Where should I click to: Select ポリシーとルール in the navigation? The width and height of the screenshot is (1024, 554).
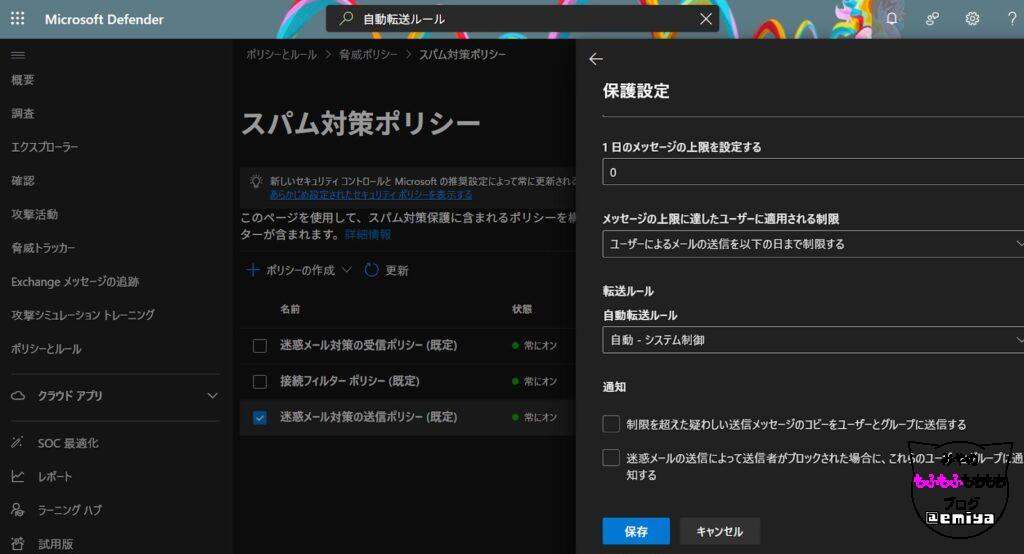(46, 349)
